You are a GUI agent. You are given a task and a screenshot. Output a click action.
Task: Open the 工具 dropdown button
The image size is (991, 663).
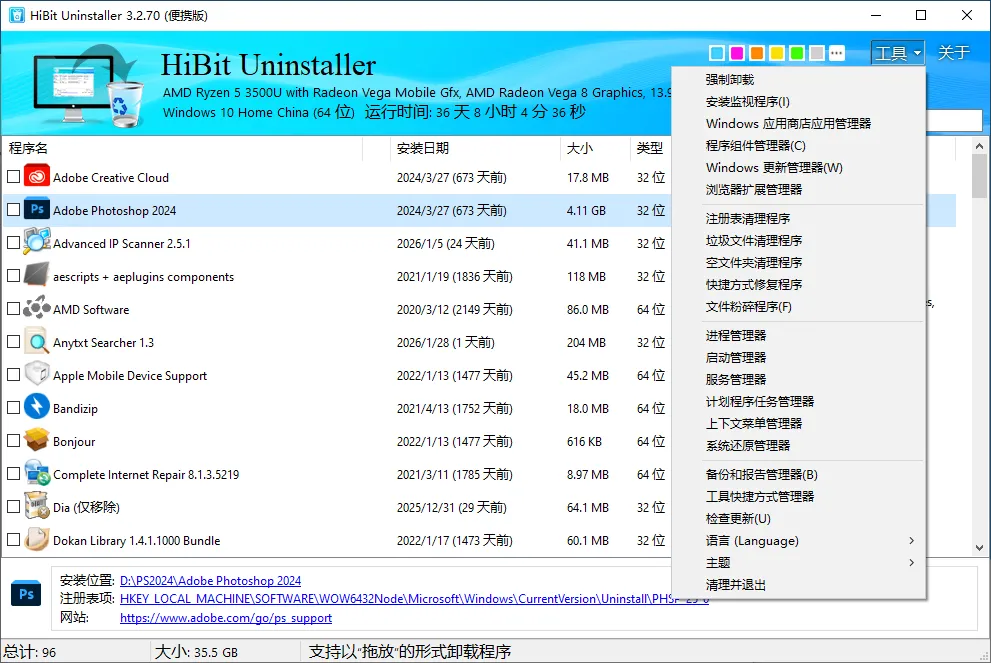[897, 53]
